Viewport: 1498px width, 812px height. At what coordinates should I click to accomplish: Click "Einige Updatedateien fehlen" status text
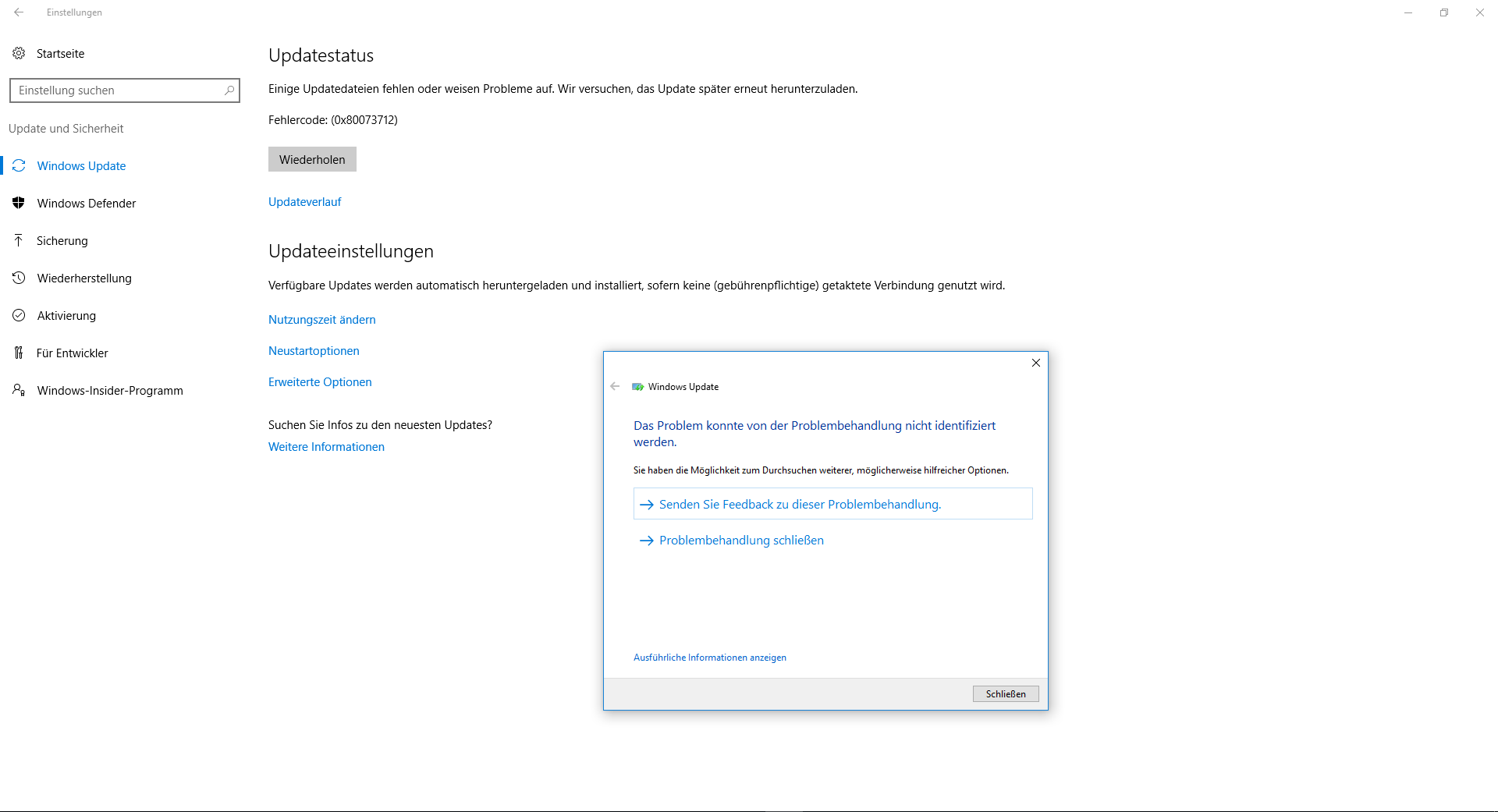coord(563,89)
